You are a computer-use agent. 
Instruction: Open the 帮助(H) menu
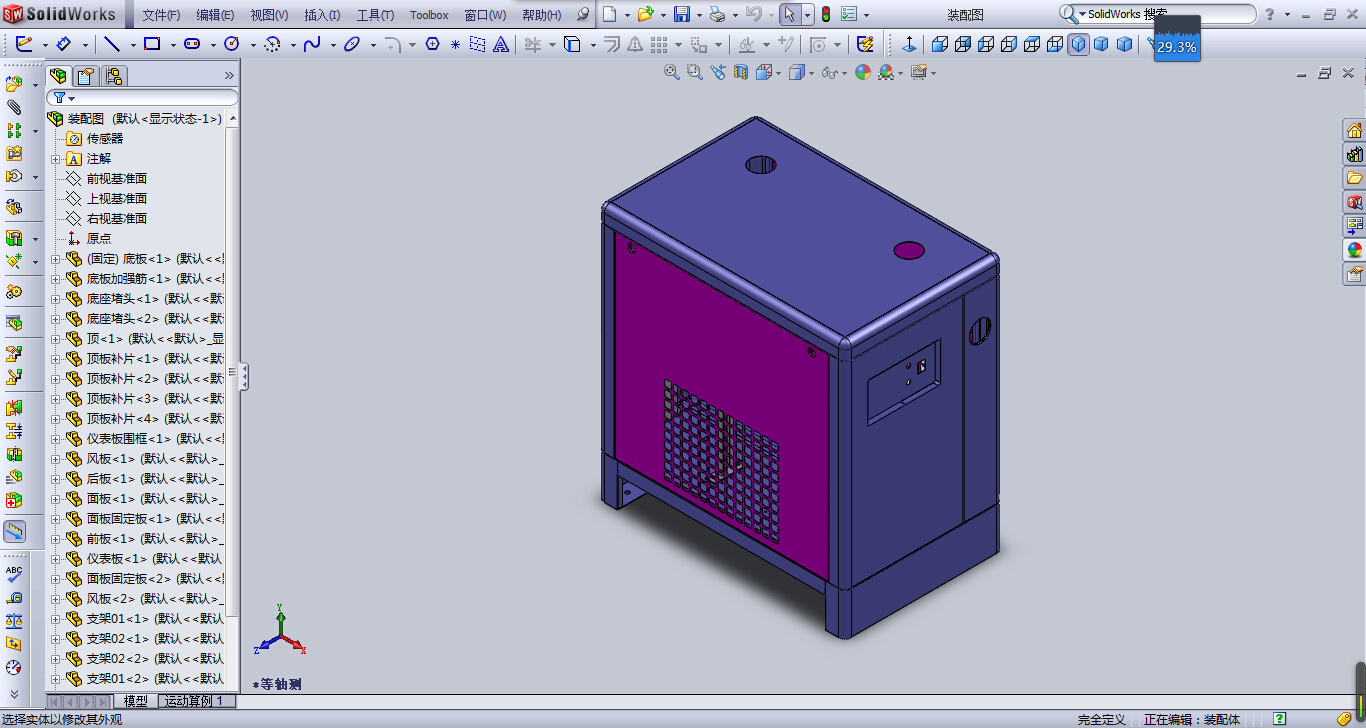tap(542, 15)
